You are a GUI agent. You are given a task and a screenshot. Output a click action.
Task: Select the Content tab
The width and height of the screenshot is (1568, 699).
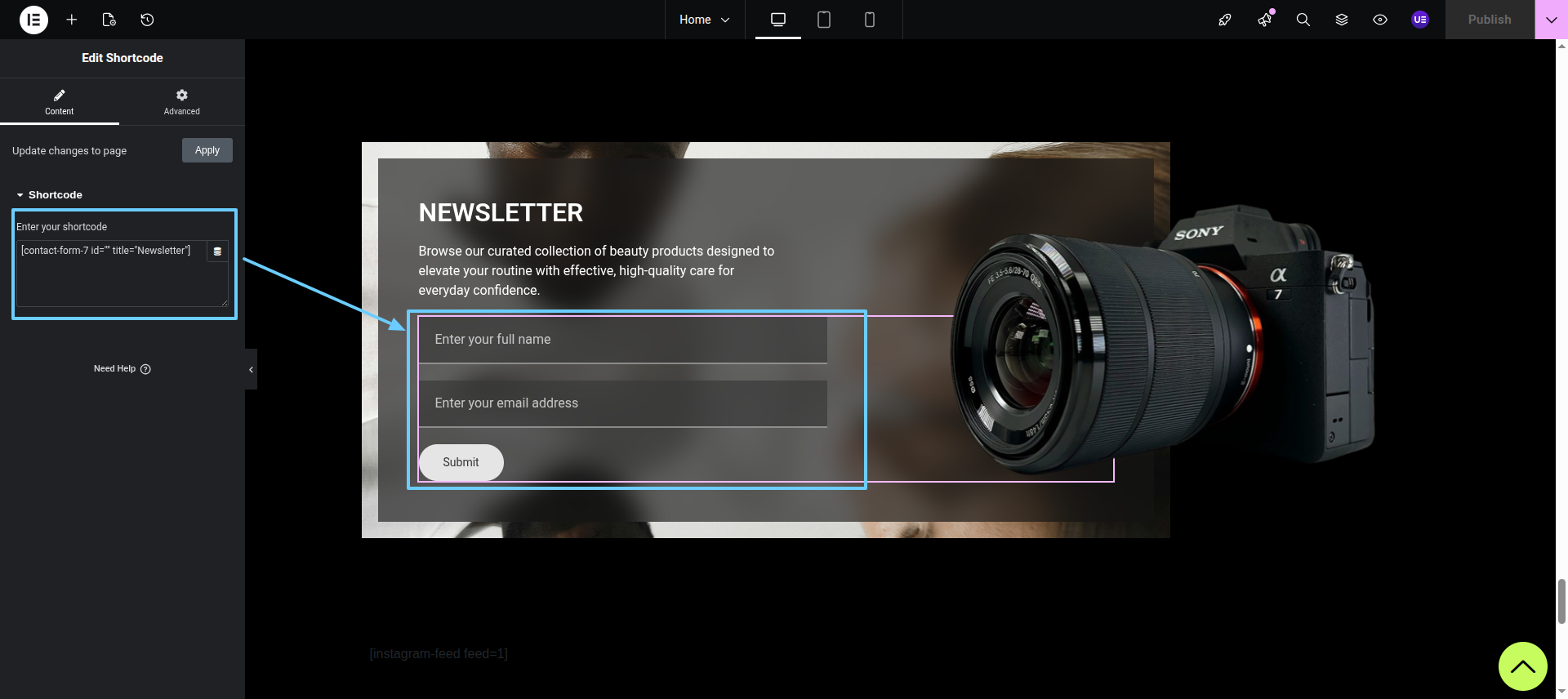coord(59,102)
